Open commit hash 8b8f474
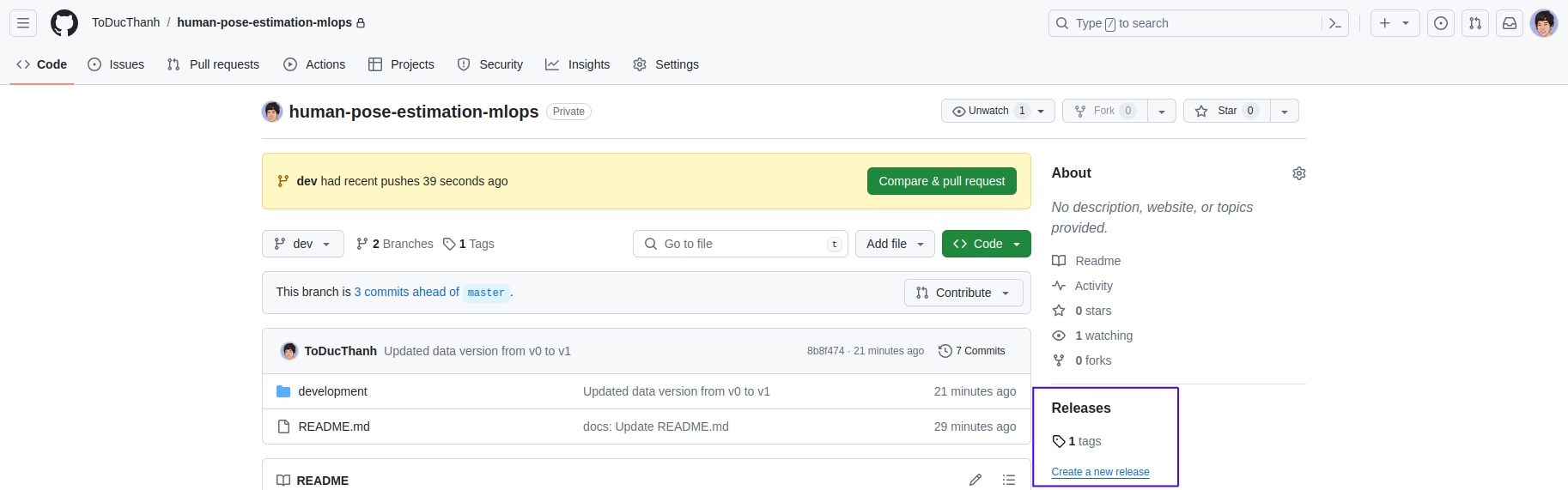The width and height of the screenshot is (1568, 490). point(825,351)
